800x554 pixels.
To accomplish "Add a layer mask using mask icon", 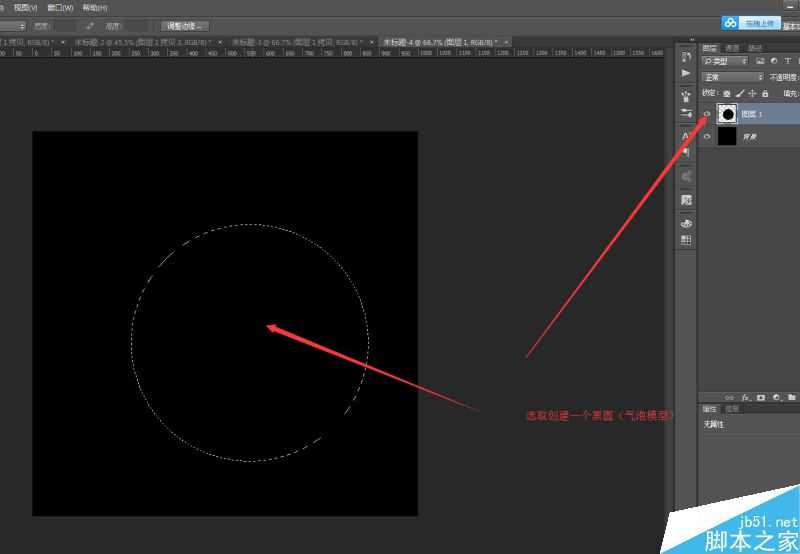I will coord(760,397).
